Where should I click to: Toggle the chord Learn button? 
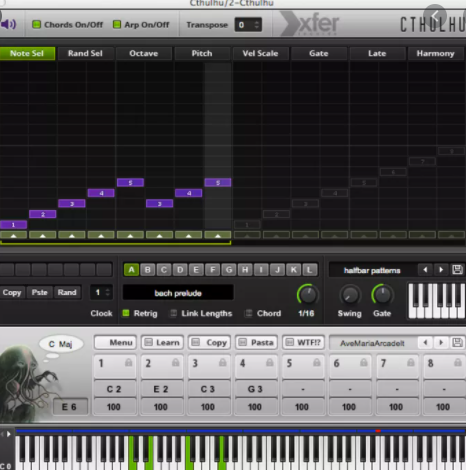click(162, 342)
